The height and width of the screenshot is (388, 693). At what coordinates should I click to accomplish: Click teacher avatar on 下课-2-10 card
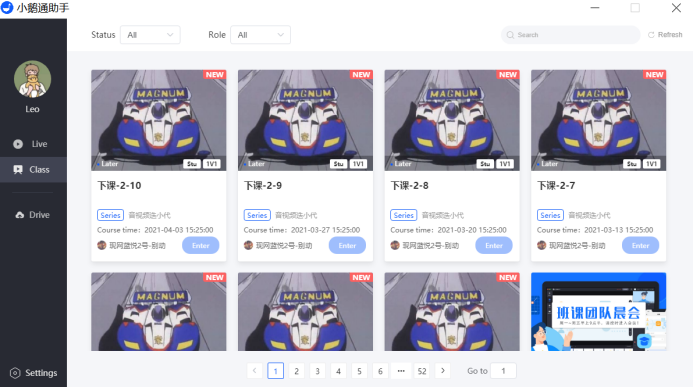[102, 245]
